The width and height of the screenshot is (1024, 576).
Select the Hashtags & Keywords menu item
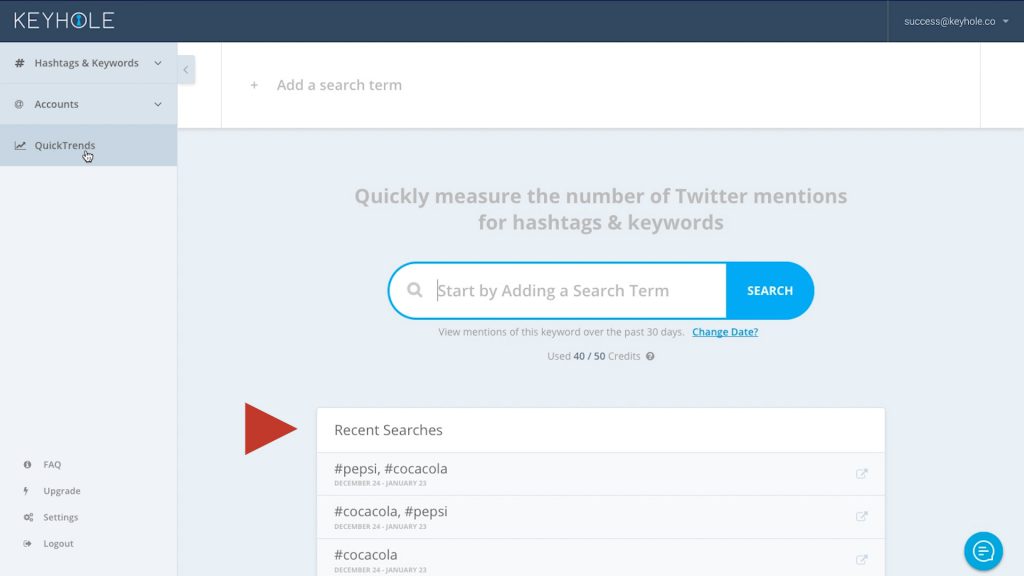pyautogui.click(x=88, y=63)
